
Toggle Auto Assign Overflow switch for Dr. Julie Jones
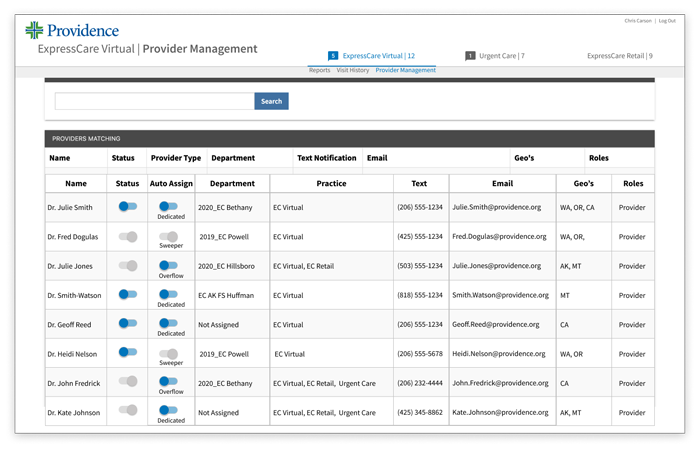[168, 265]
